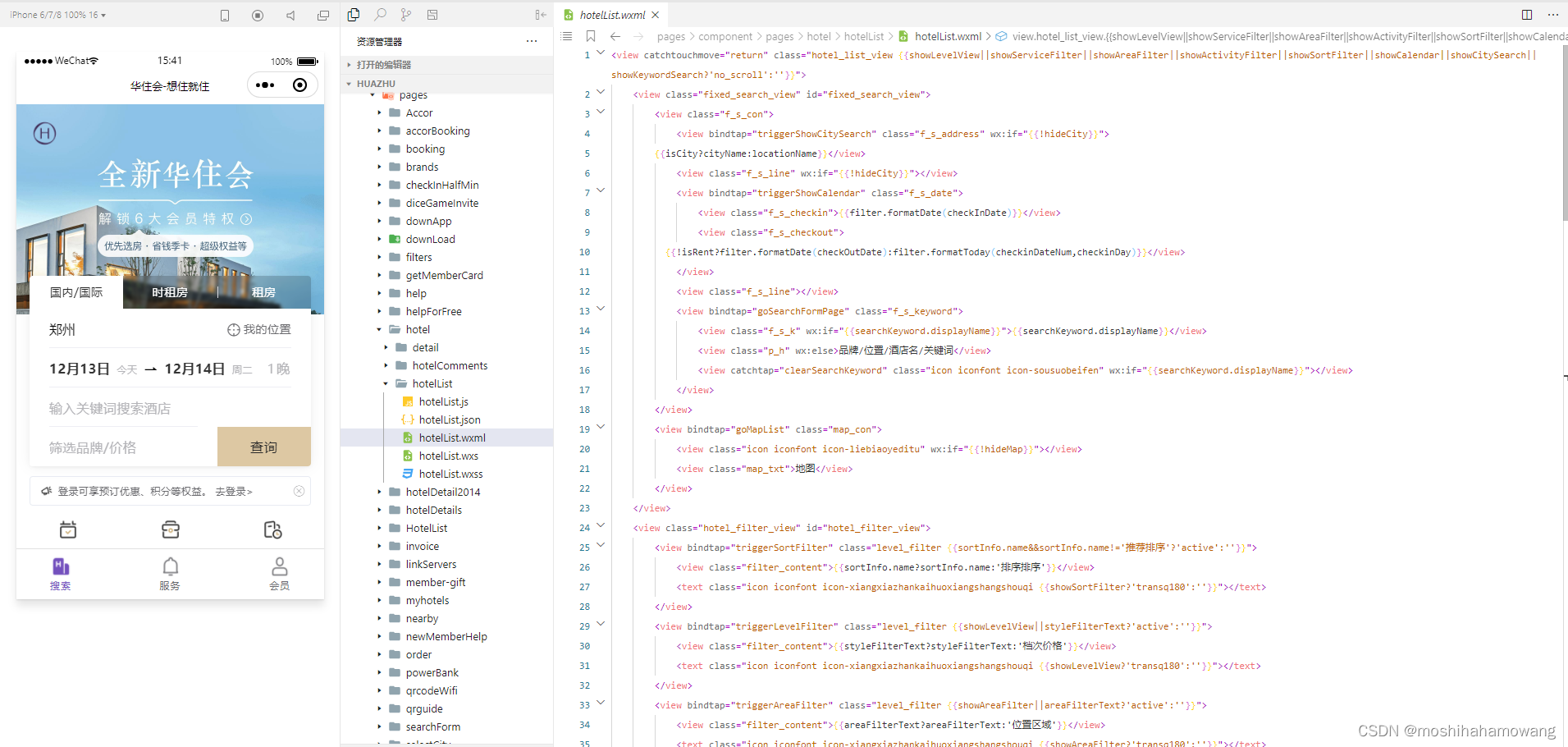
Task: Open the iPhone 6/7/8 device dropdown
Action: coord(57,15)
